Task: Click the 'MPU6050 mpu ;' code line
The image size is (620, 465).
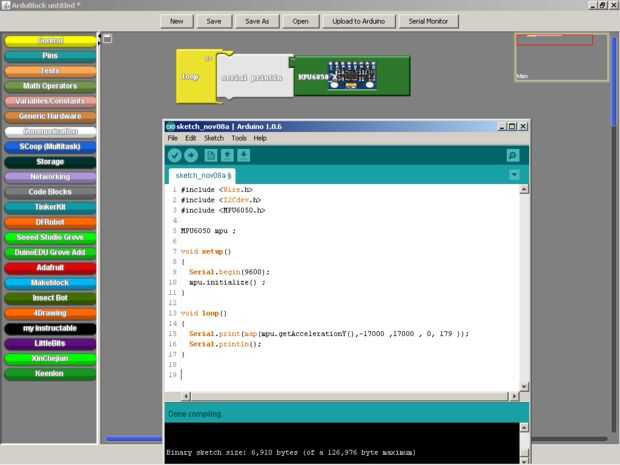Action: tap(208, 231)
